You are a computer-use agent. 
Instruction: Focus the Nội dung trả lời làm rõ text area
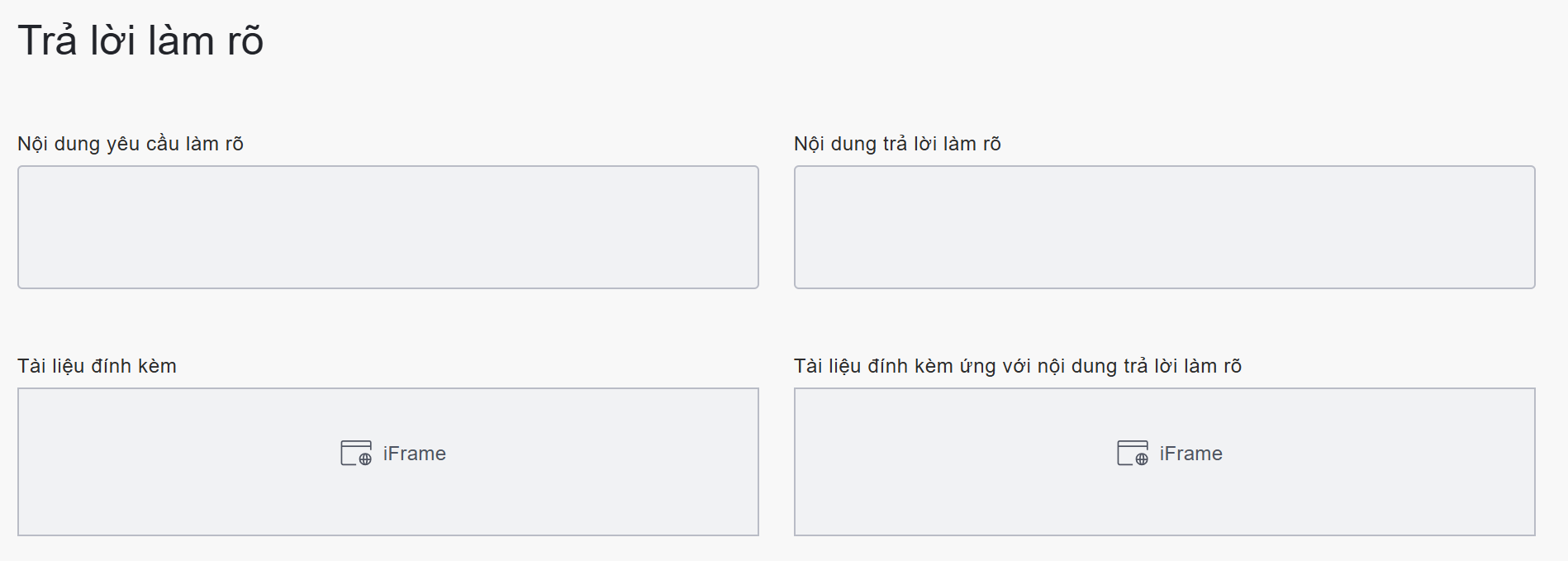[1165, 227]
